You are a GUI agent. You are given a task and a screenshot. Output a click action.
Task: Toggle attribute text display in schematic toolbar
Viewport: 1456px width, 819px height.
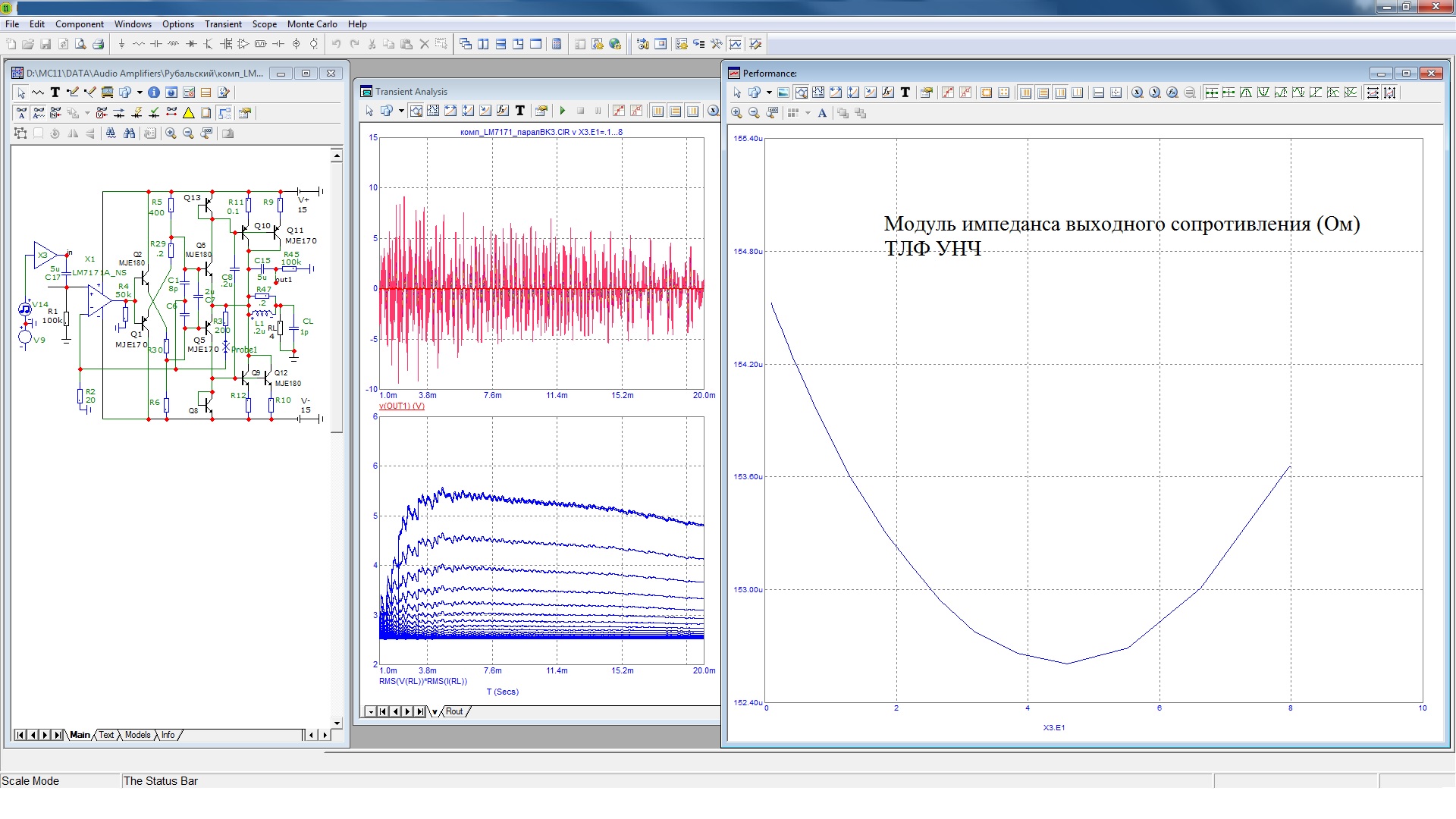coord(21,113)
